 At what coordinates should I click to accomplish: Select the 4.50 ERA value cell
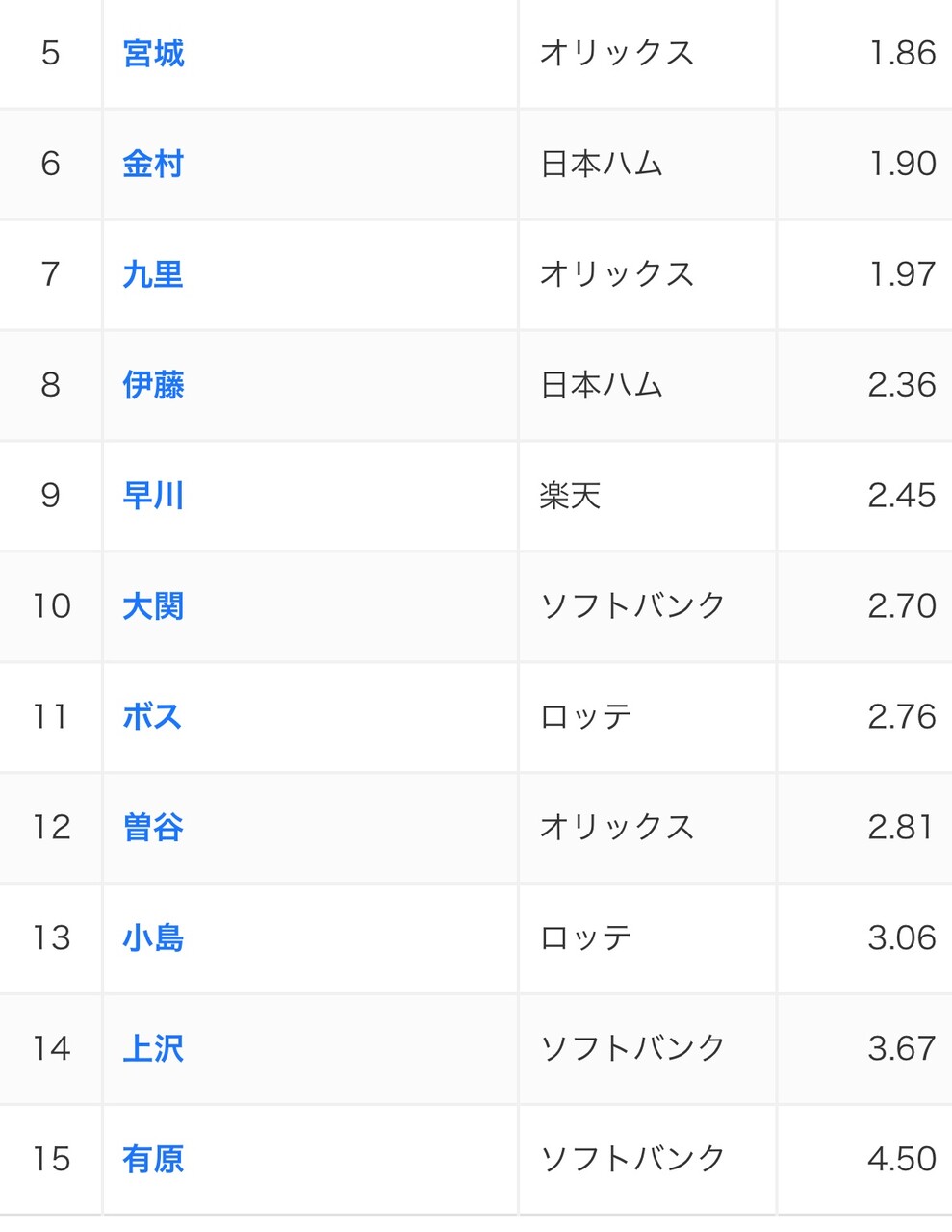point(864,1159)
